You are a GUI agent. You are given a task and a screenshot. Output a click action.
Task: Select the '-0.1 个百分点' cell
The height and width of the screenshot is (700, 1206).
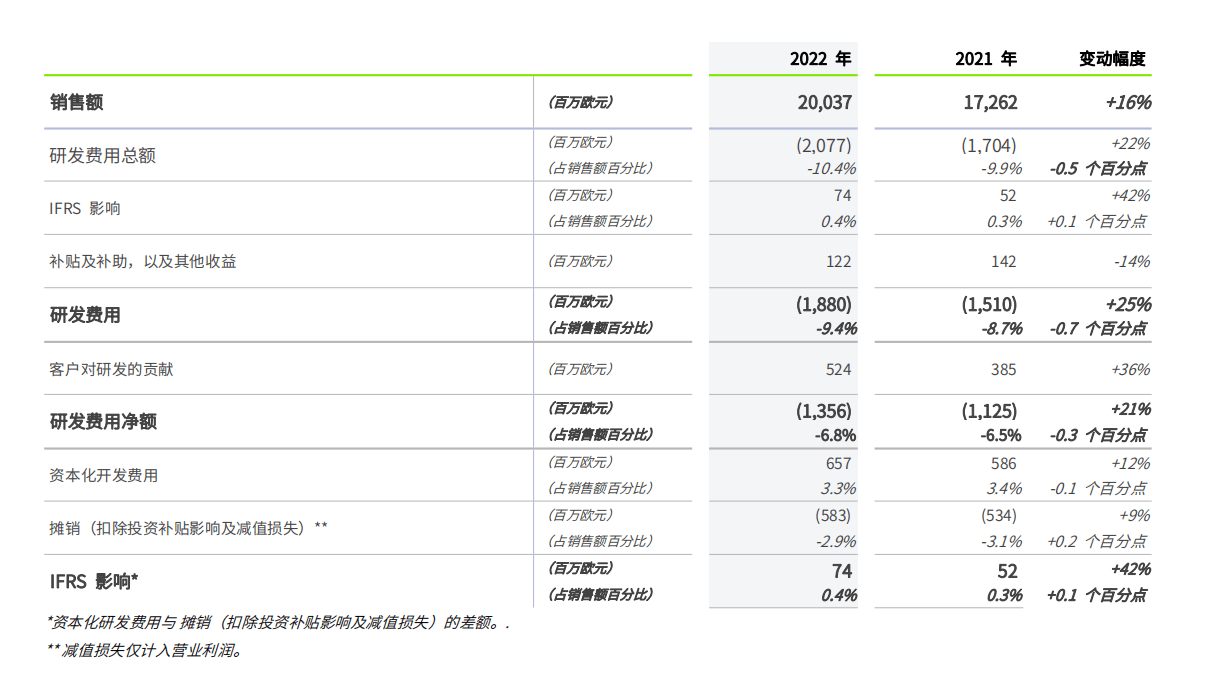tap(1098, 489)
